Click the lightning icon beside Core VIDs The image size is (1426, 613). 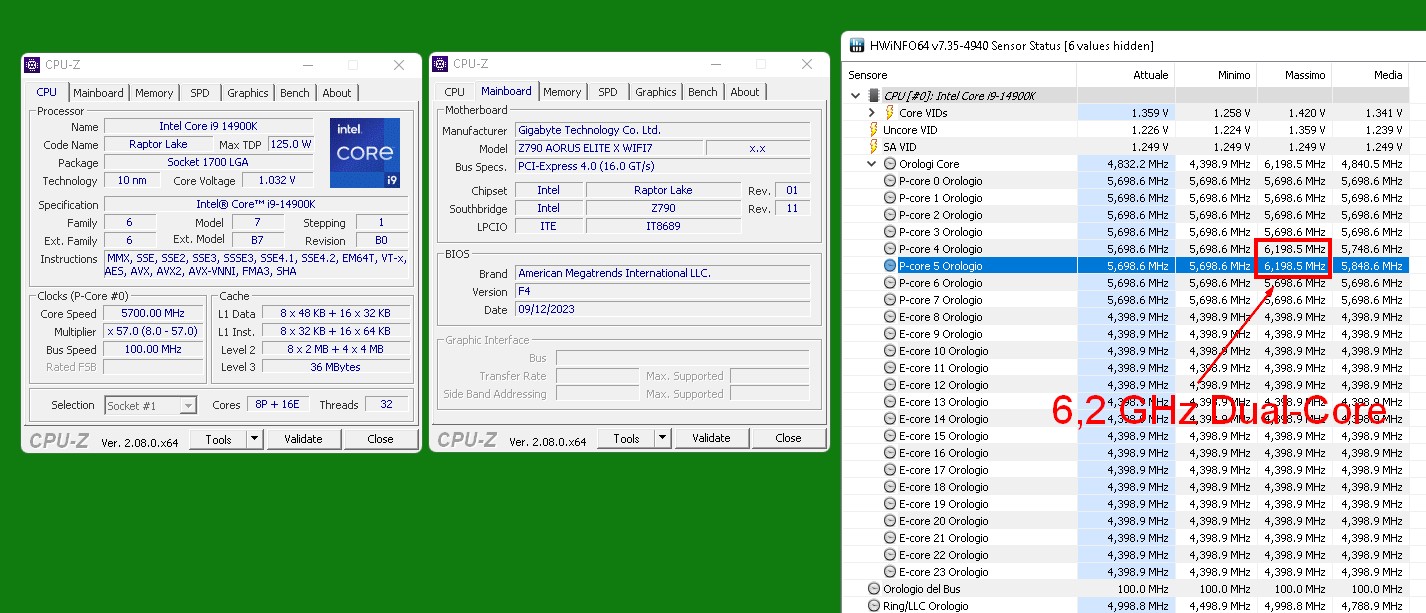[889, 113]
